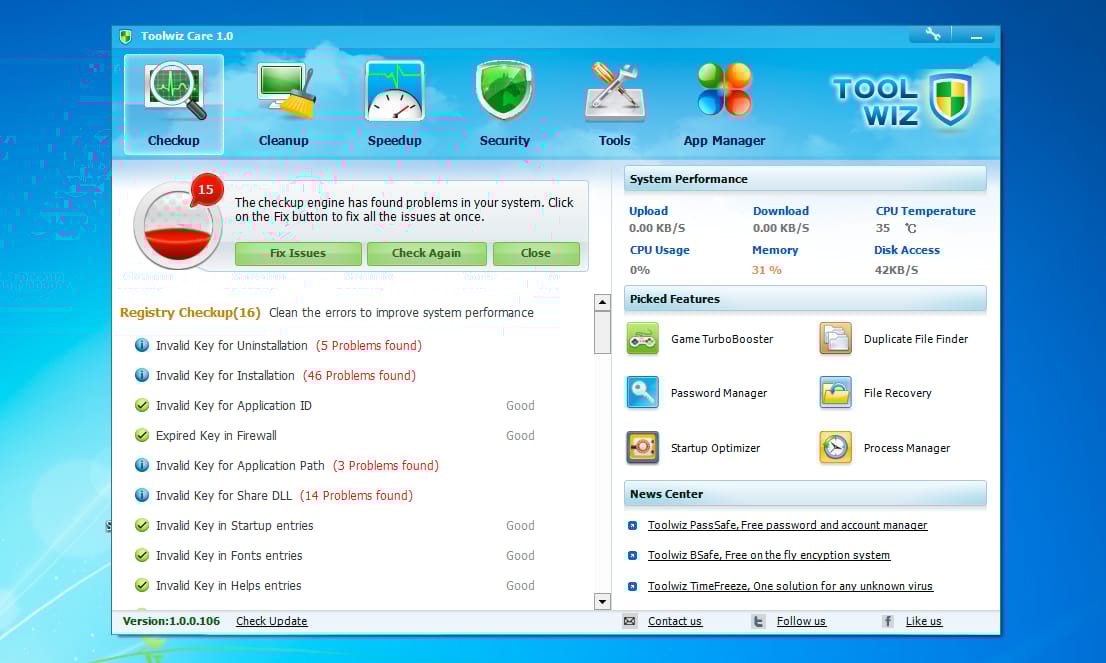Select the Security tab
The image size is (1106, 663).
coord(504,104)
